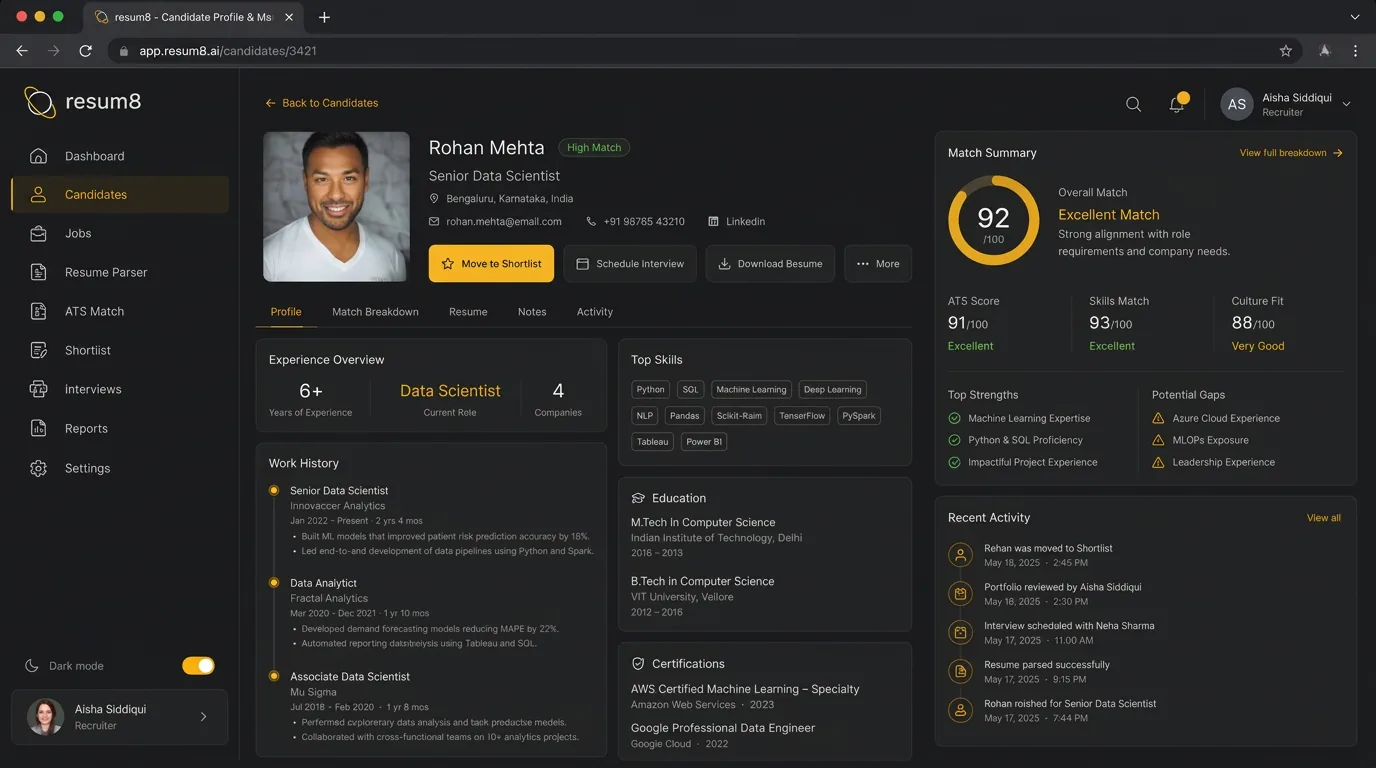
Task: Go to Resume Parser
Action: pos(120,273)
